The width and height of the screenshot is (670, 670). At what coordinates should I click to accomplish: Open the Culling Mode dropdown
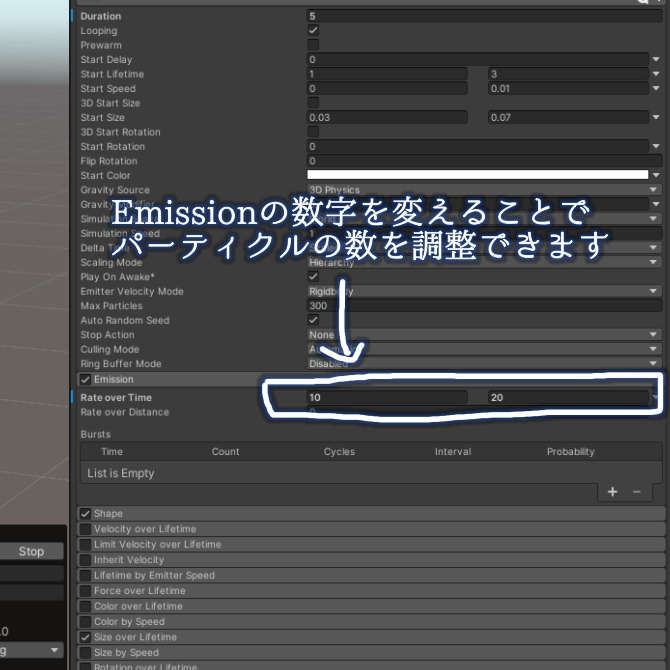pos(485,349)
